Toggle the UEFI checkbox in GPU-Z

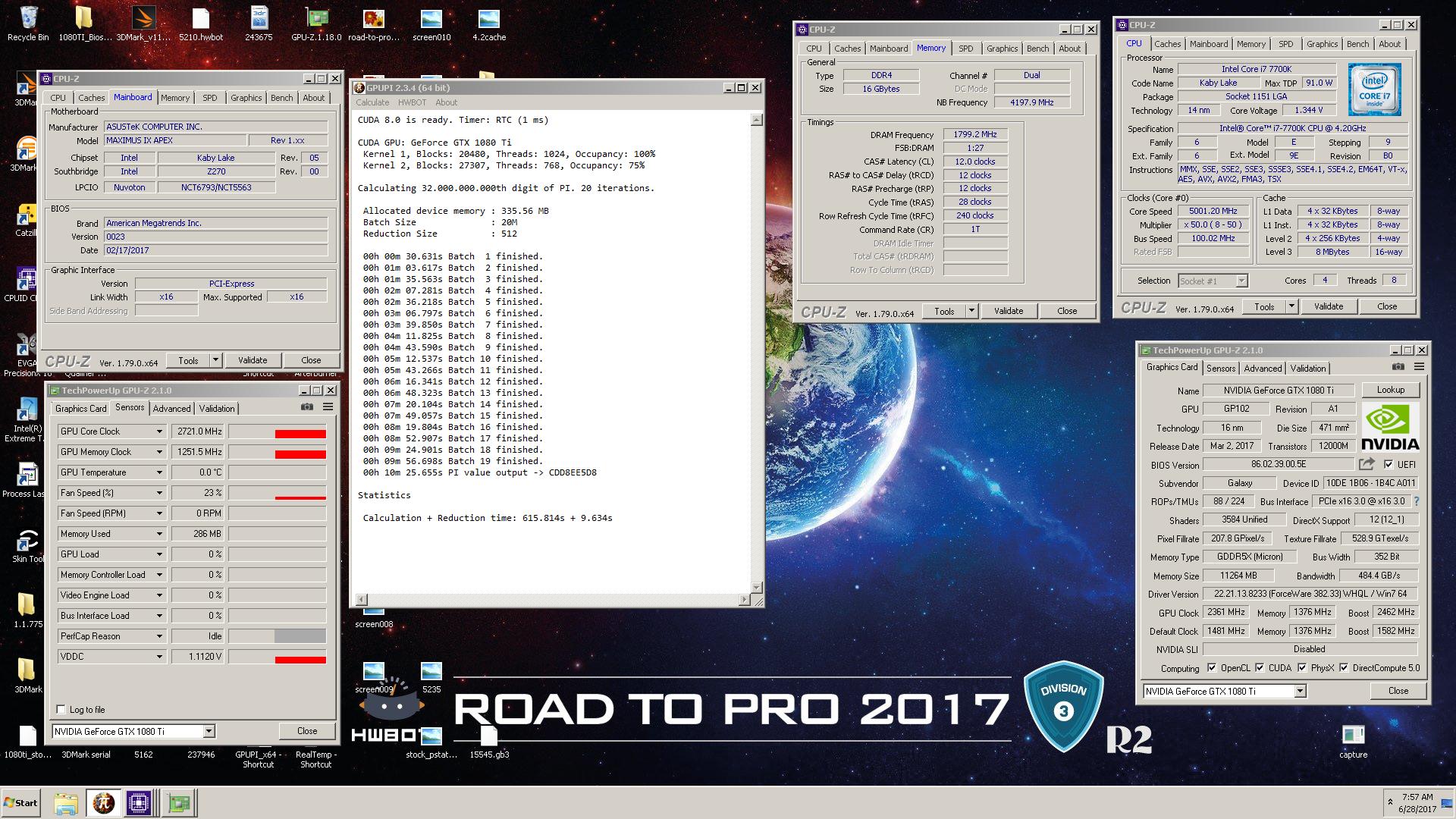[x=1389, y=464]
